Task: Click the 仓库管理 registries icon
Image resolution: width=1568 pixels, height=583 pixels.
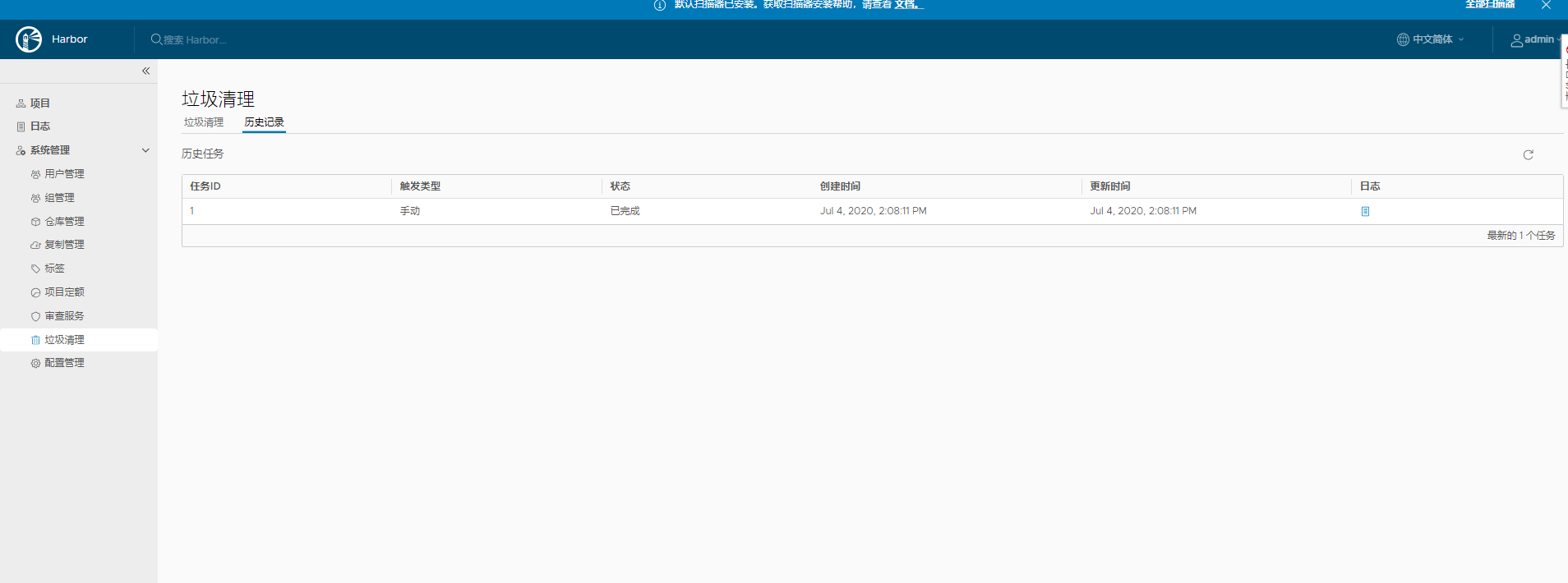Action: pyautogui.click(x=35, y=222)
